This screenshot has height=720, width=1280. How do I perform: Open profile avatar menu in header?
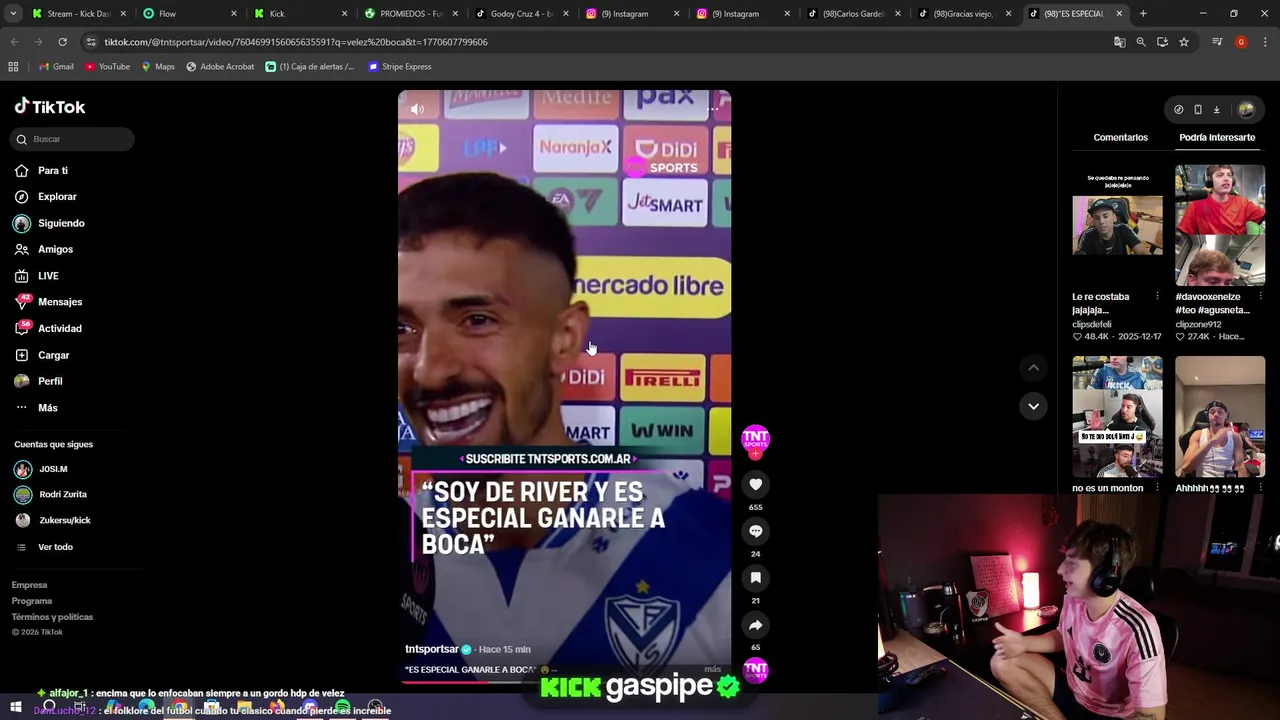coord(1246,109)
